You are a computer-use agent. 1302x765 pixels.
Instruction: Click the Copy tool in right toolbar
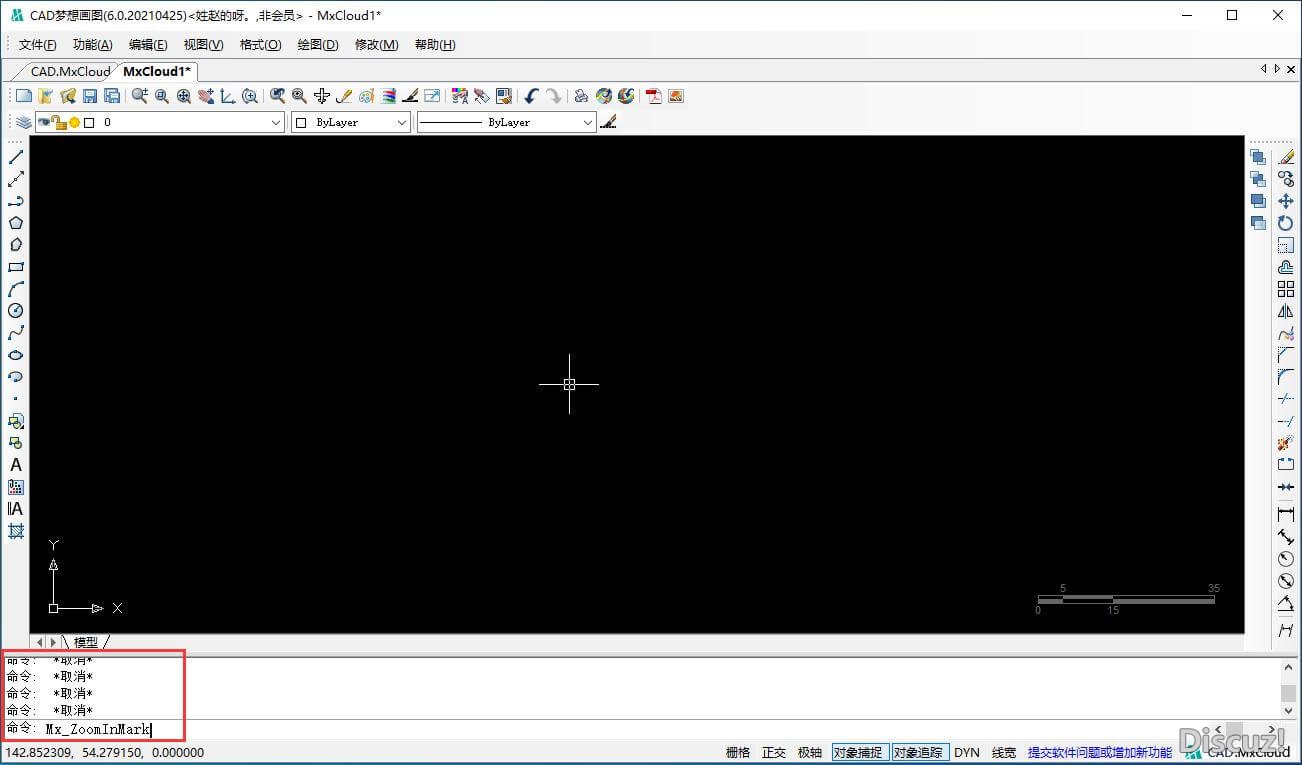coord(1286,179)
